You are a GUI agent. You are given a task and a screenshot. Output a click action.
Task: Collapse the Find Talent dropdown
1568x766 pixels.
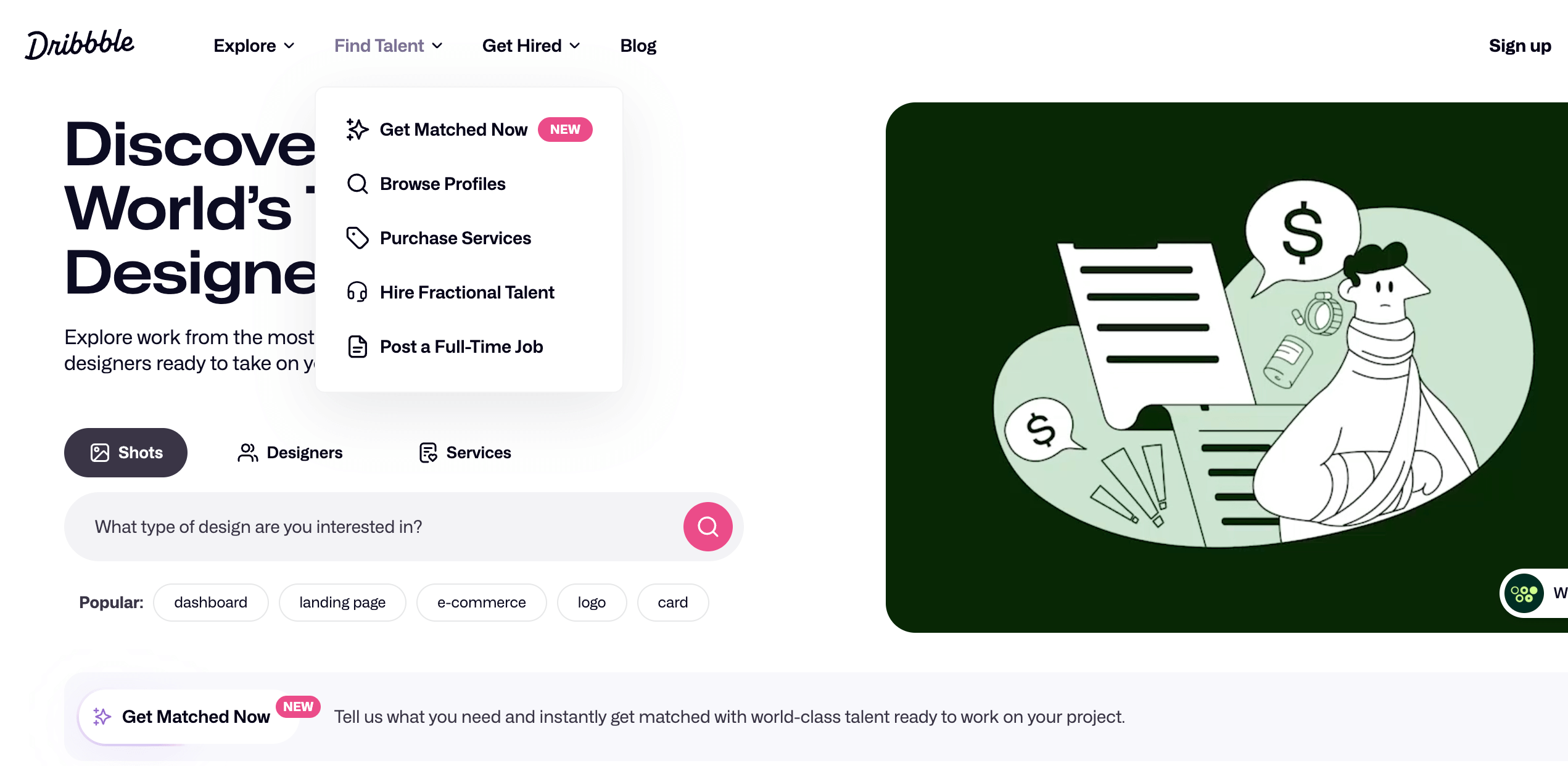389,46
